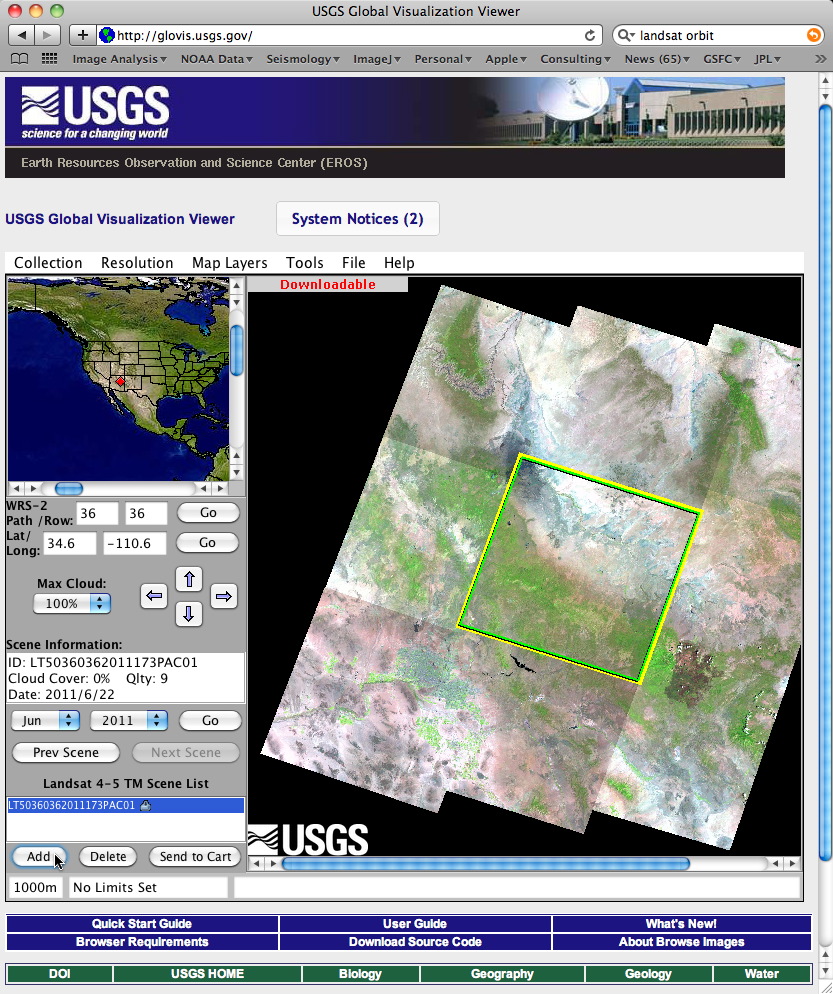Click the globe icon in the address bar
This screenshot has height=994, width=833.
pyautogui.click(x=106, y=34)
